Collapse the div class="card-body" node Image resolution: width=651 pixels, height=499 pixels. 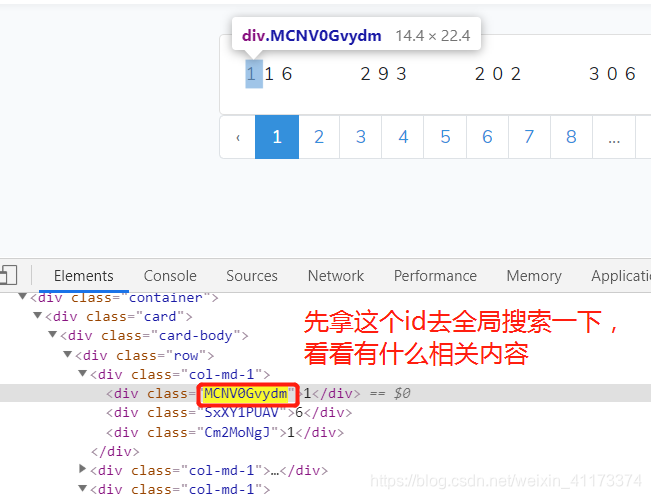[53, 334]
